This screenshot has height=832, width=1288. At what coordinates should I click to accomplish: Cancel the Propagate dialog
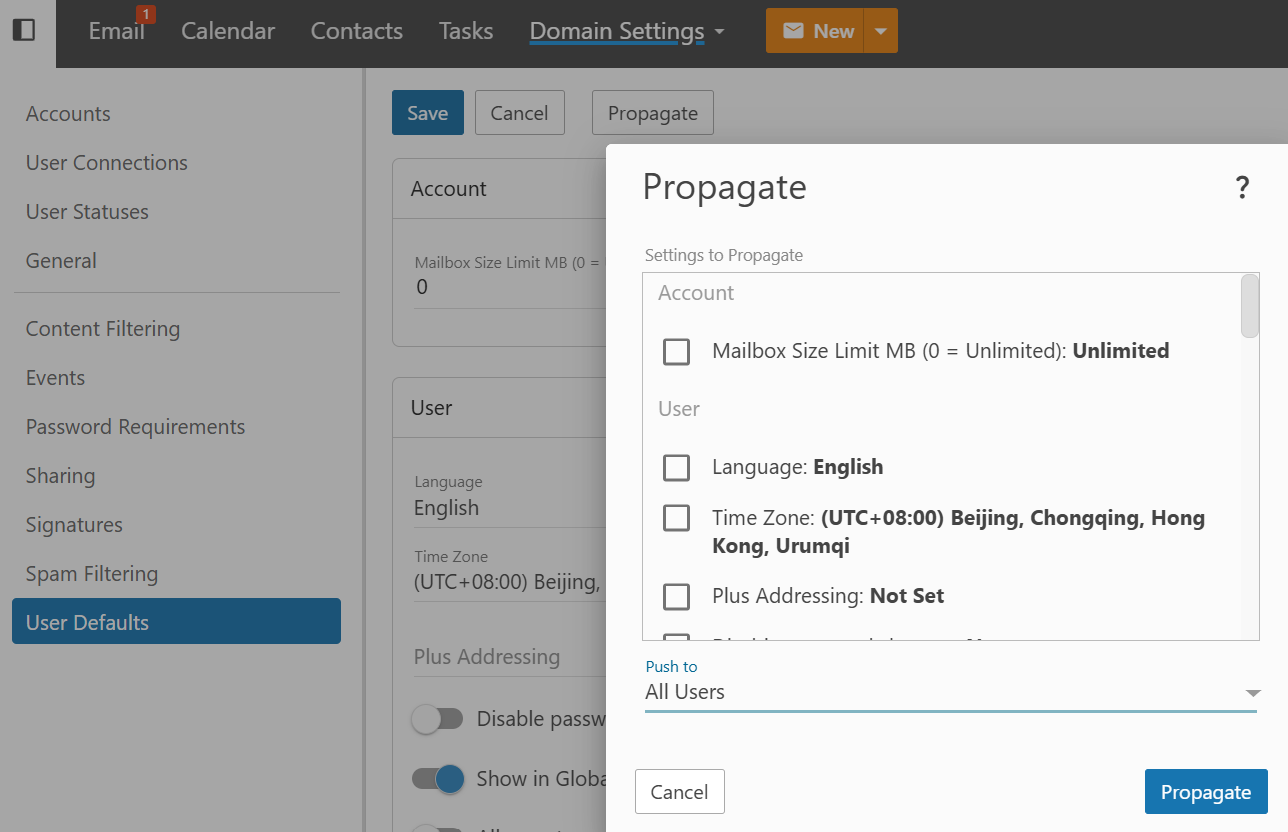coord(679,792)
